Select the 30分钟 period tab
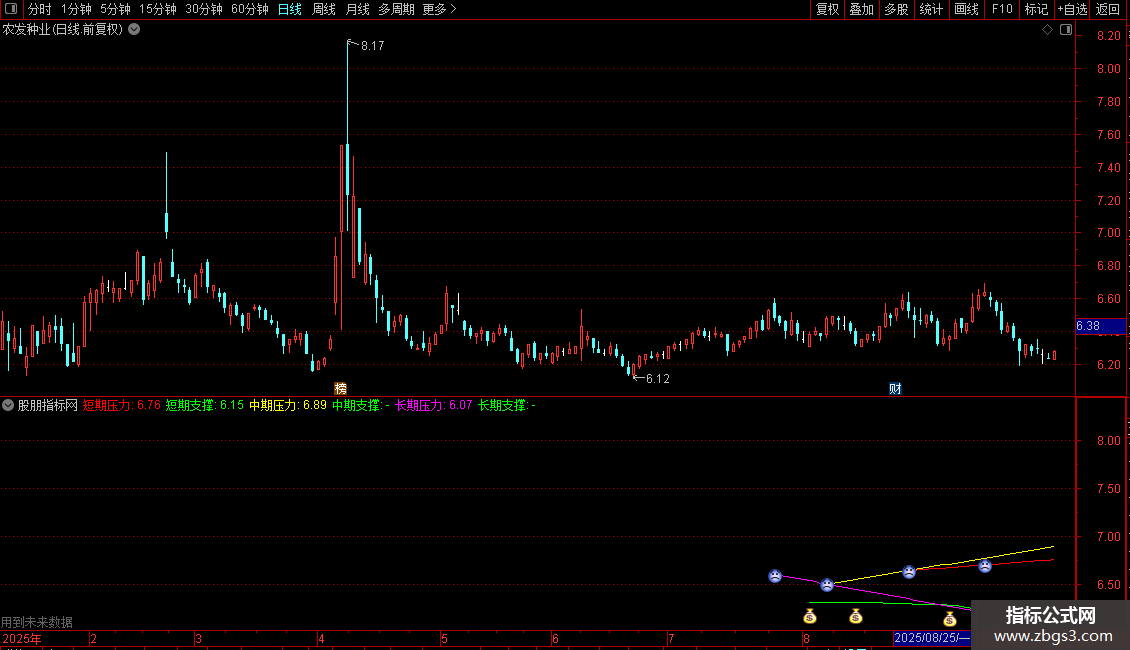The width and height of the screenshot is (1130, 650). [204, 9]
